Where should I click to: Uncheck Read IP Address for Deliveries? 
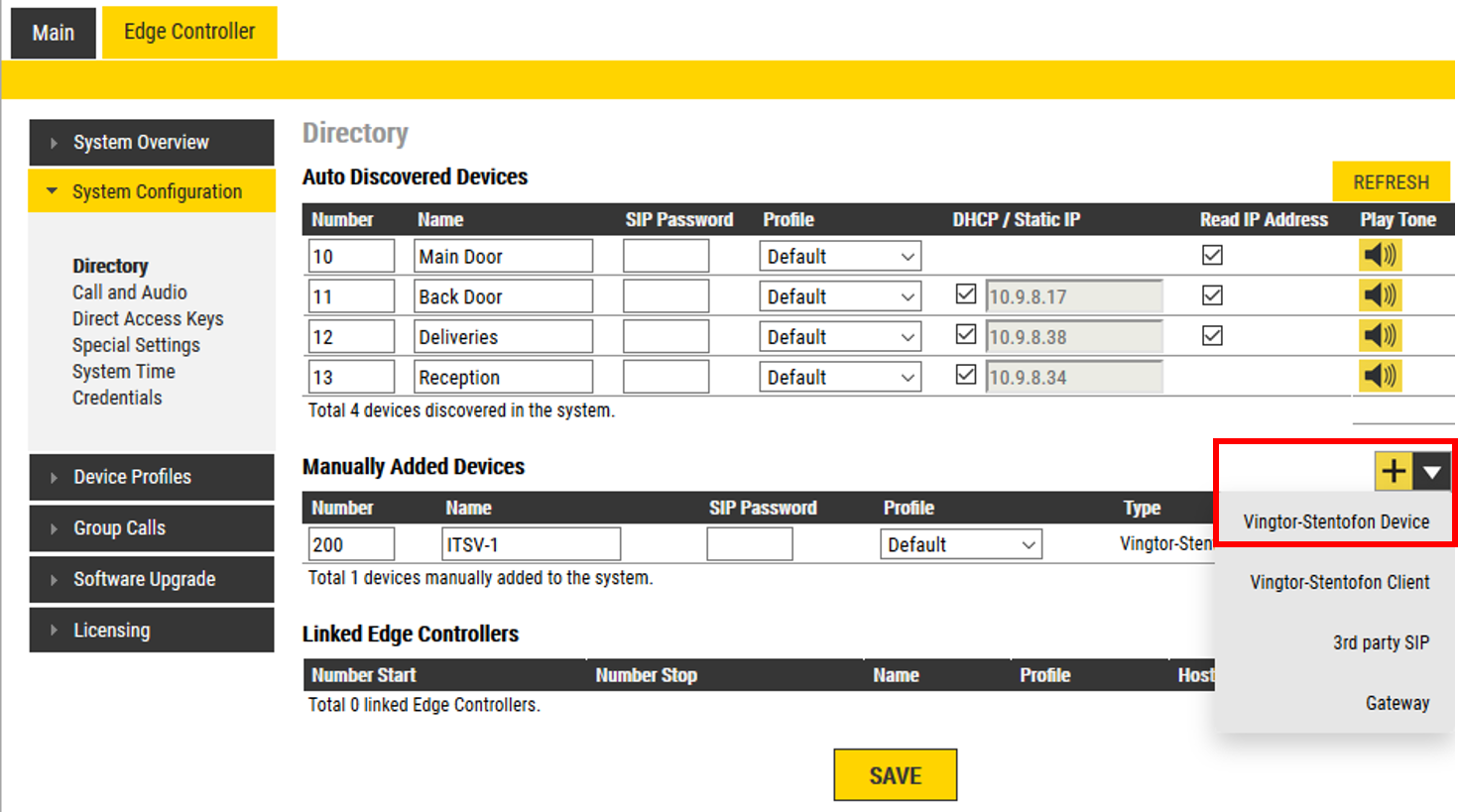tap(1212, 336)
